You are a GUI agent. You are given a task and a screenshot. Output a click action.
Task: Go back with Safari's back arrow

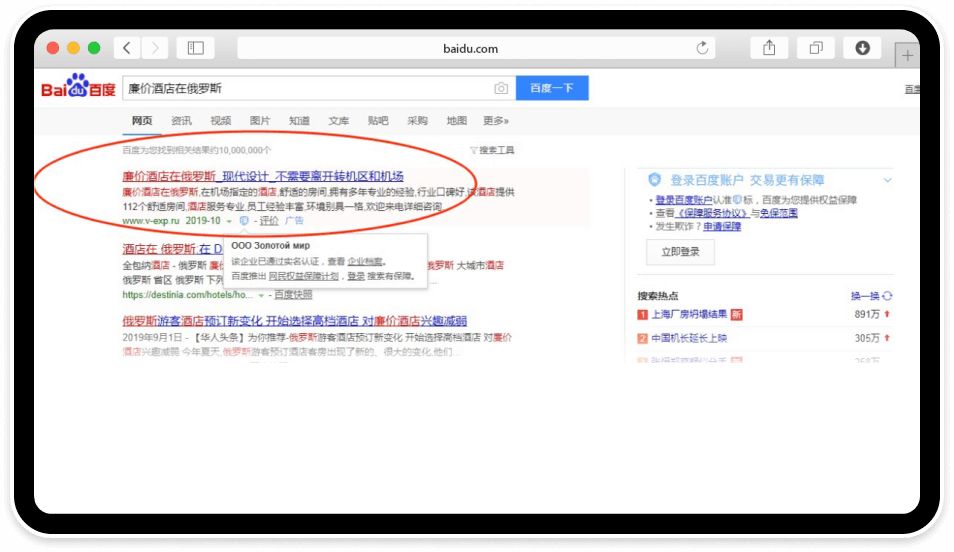(127, 48)
